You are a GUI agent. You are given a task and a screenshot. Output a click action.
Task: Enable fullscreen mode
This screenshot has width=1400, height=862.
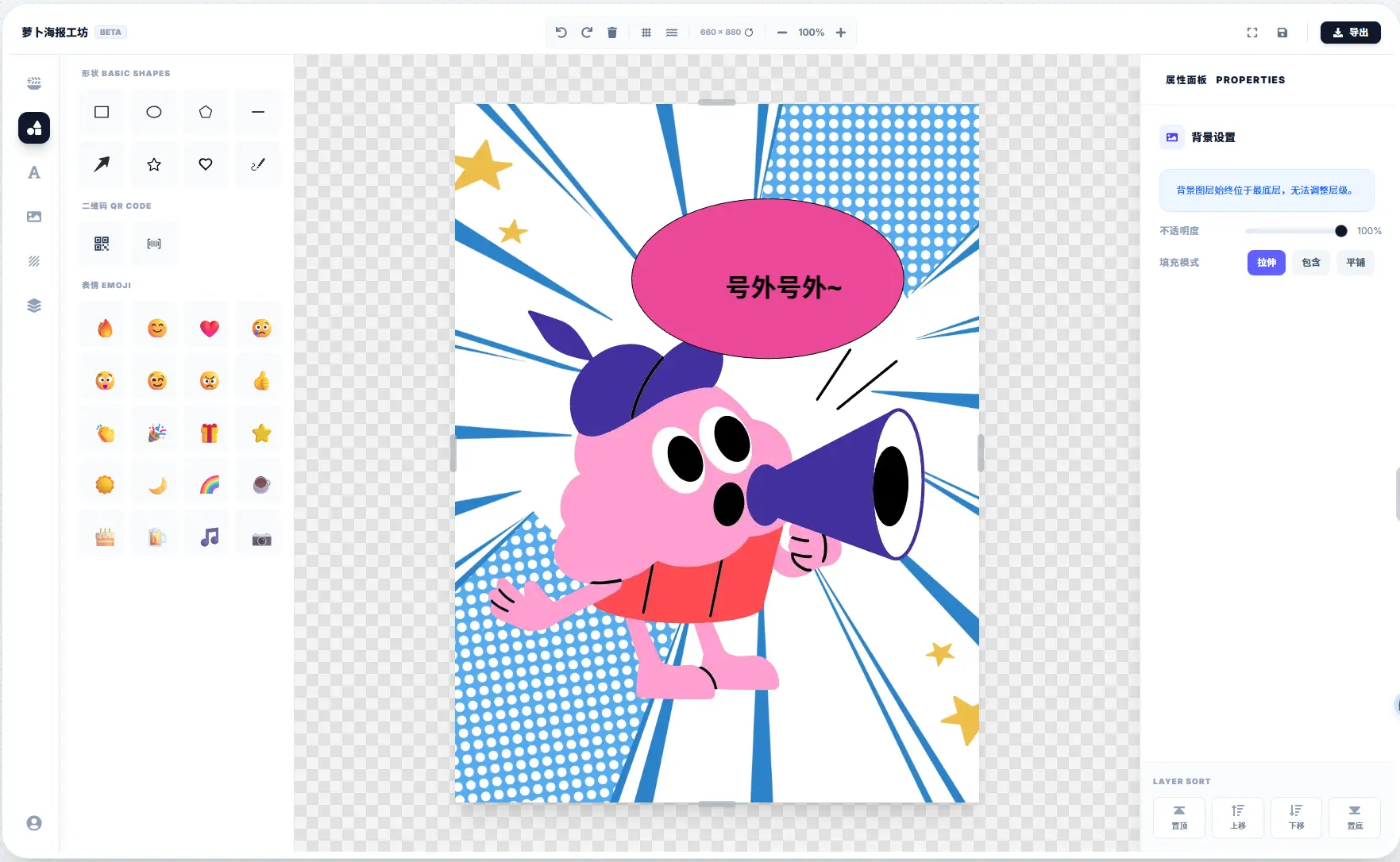point(1252,33)
